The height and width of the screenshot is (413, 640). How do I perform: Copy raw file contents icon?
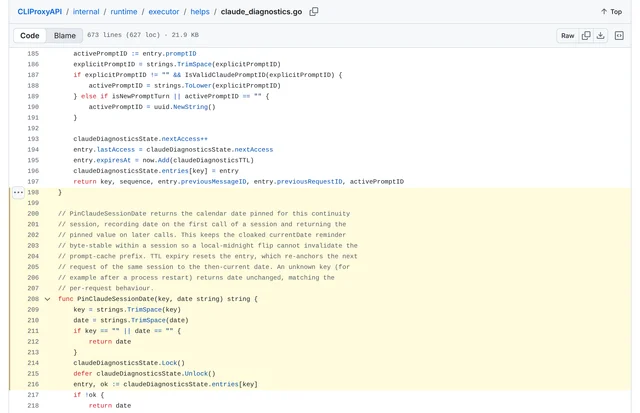coord(586,36)
